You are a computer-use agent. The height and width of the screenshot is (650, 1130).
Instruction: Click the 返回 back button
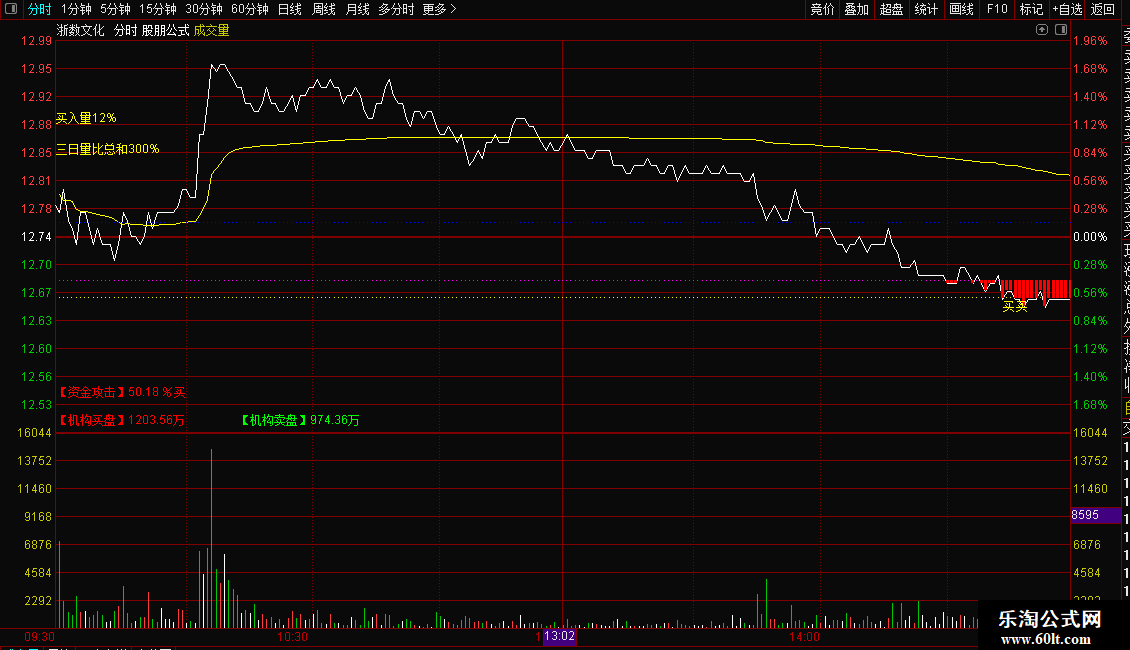pyautogui.click(x=1103, y=9)
